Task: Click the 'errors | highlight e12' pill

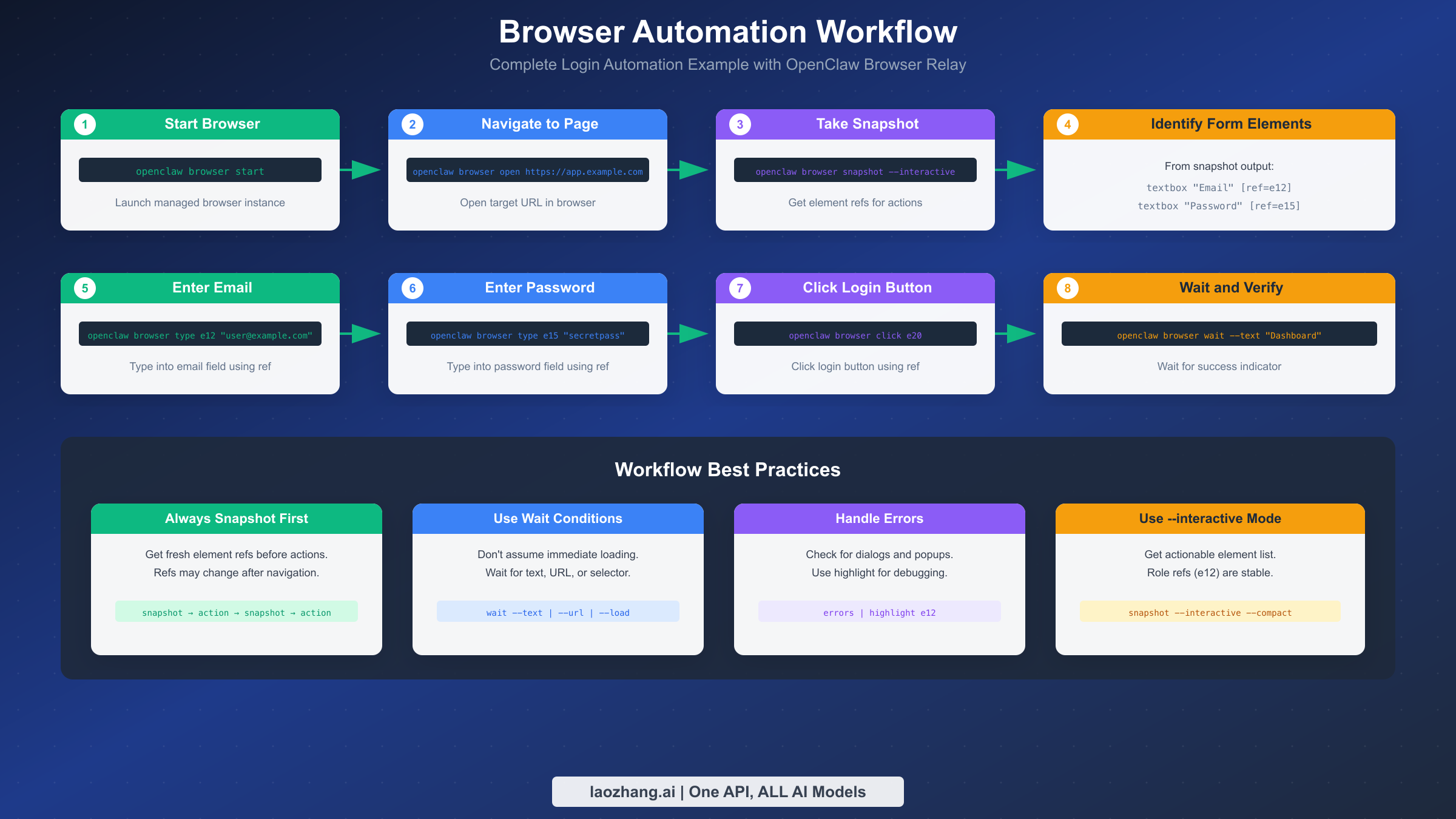Action: (x=879, y=612)
